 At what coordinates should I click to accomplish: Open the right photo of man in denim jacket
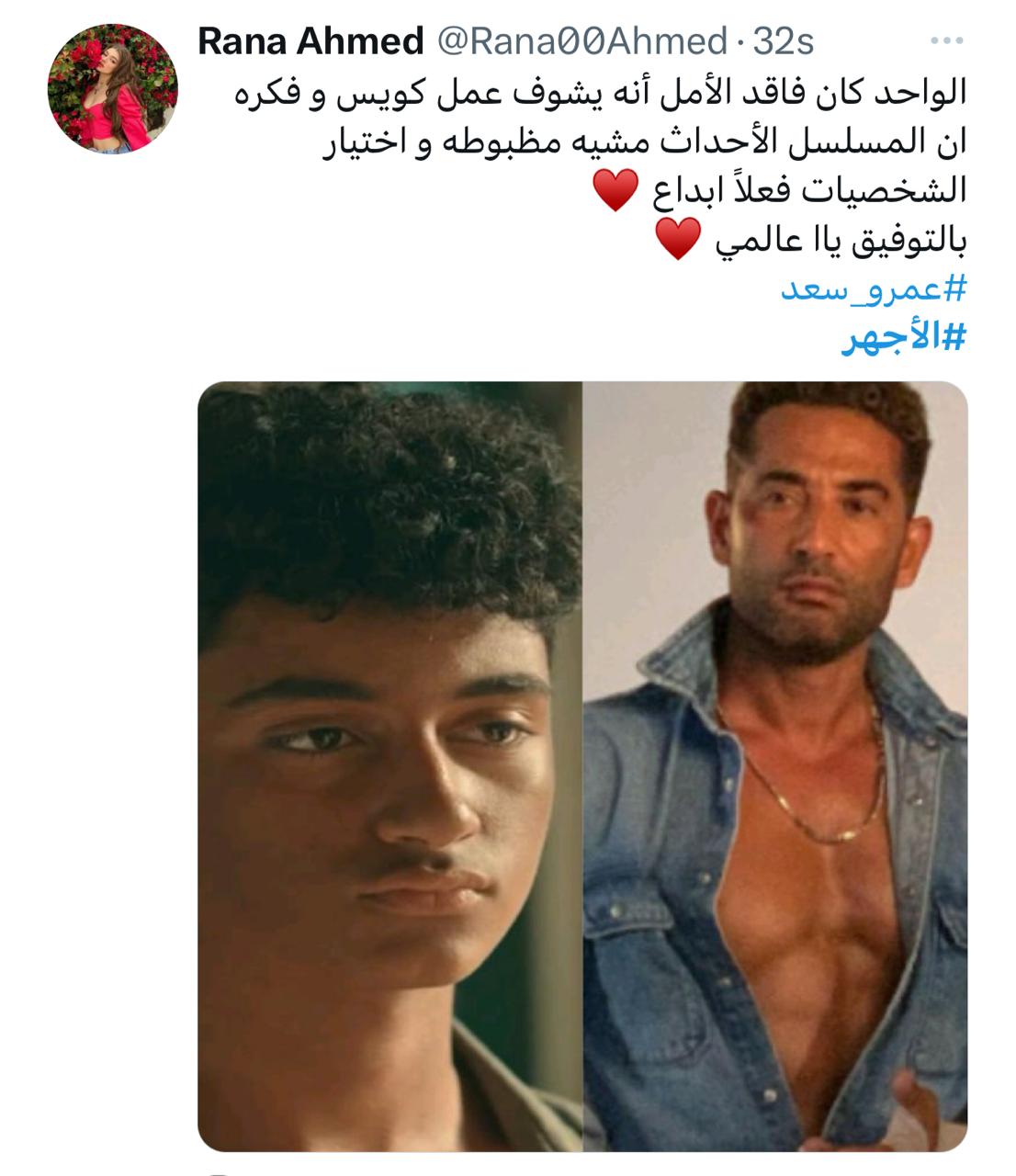tap(776, 766)
